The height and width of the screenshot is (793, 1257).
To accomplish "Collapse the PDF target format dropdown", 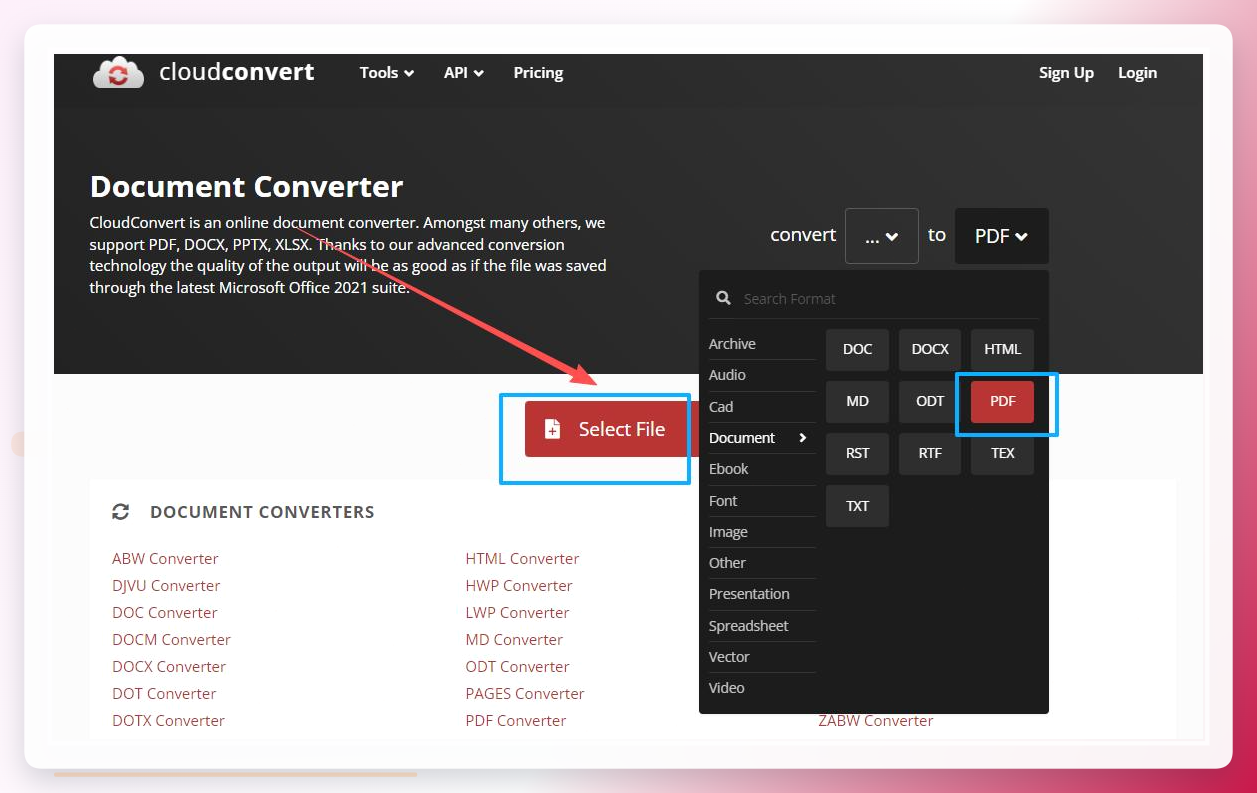I will click(x=1002, y=236).
